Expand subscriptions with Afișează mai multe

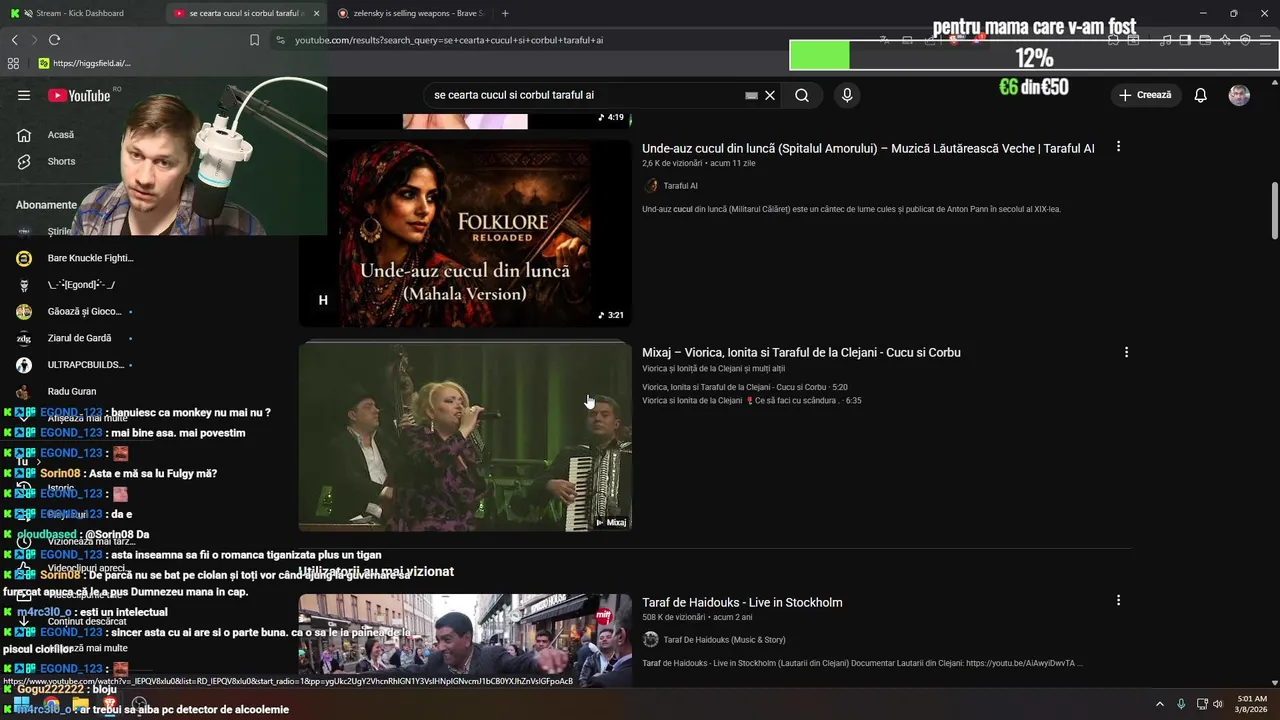[88, 418]
